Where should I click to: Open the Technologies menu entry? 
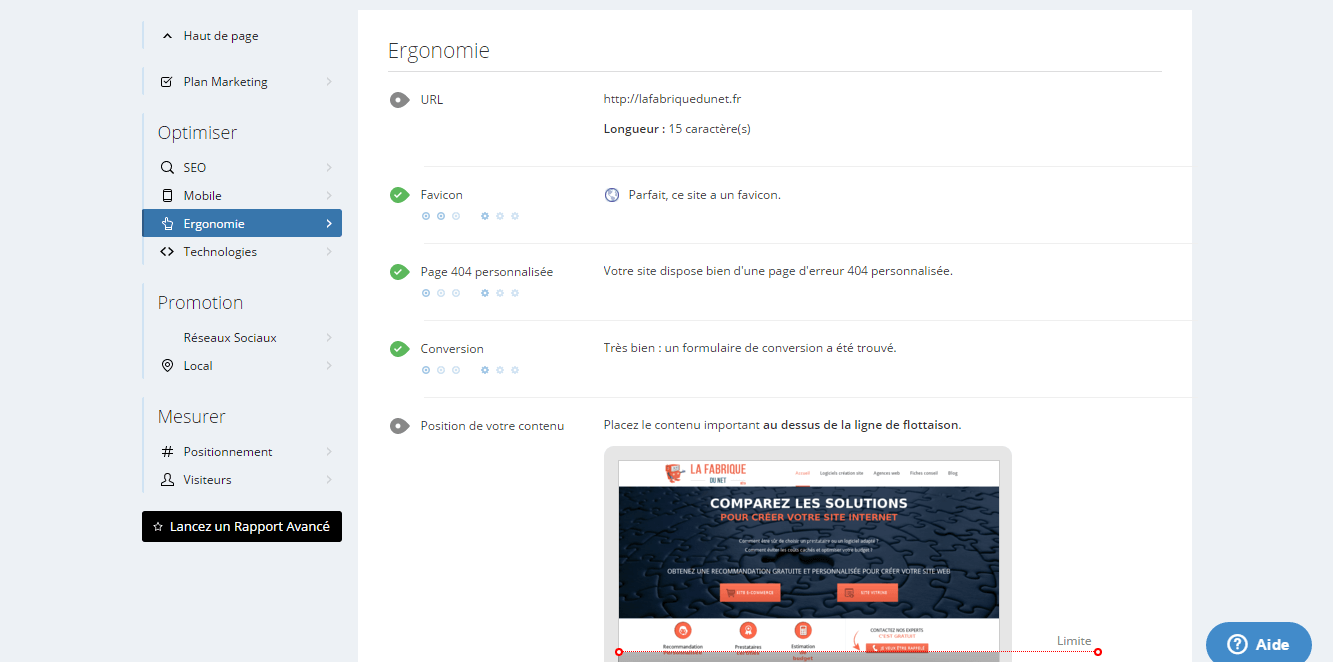(x=242, y=252)
